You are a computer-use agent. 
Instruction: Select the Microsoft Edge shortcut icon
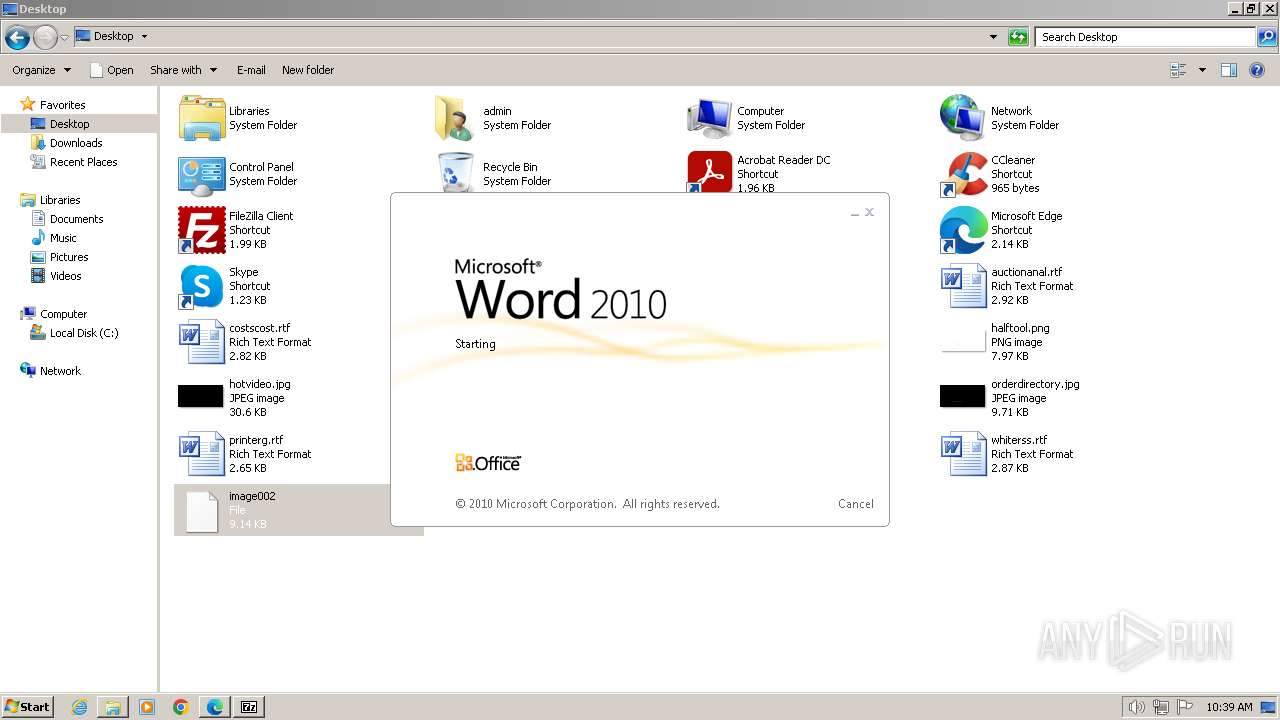click(964, 230)
